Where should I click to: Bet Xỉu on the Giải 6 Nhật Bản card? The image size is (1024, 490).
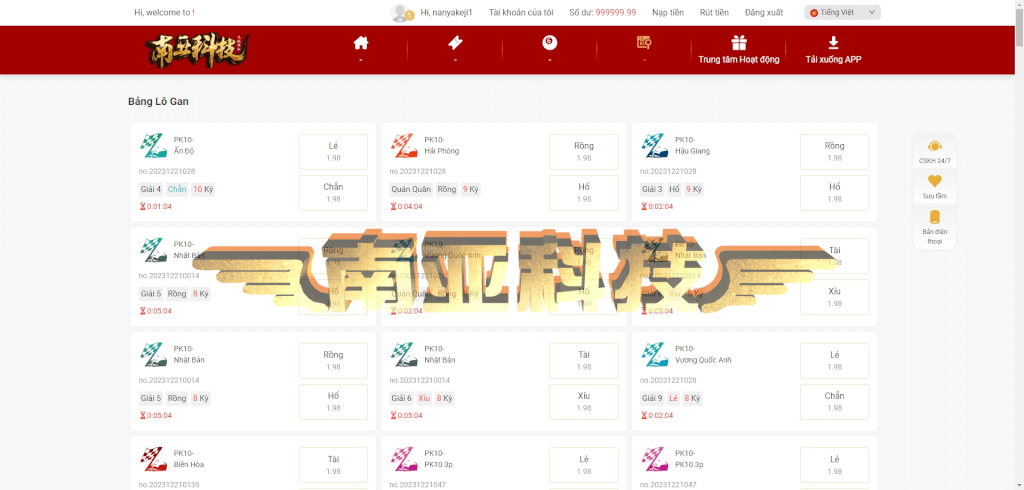(x=584, y=402)
